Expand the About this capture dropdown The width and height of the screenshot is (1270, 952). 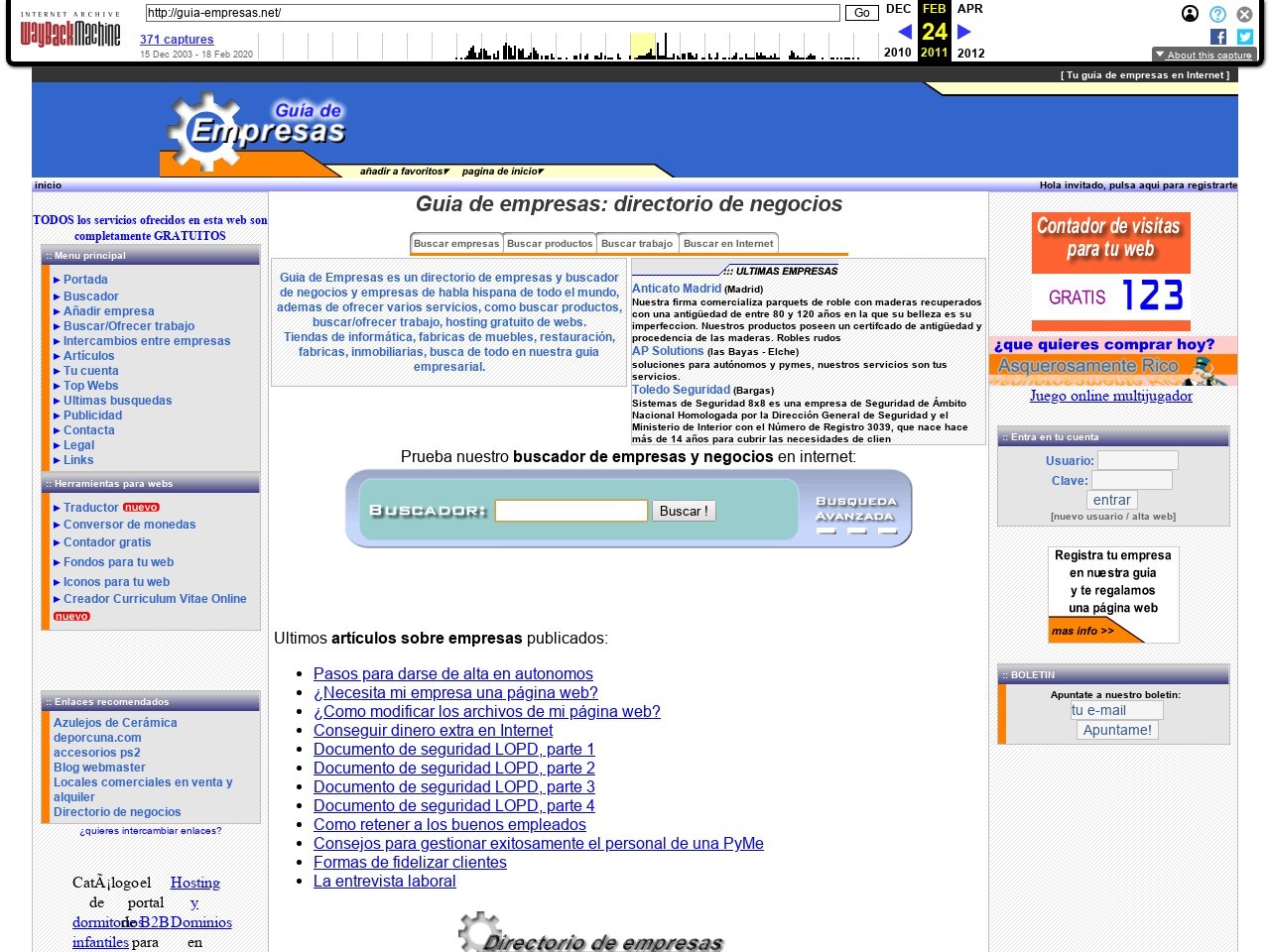click(1203, 55)
